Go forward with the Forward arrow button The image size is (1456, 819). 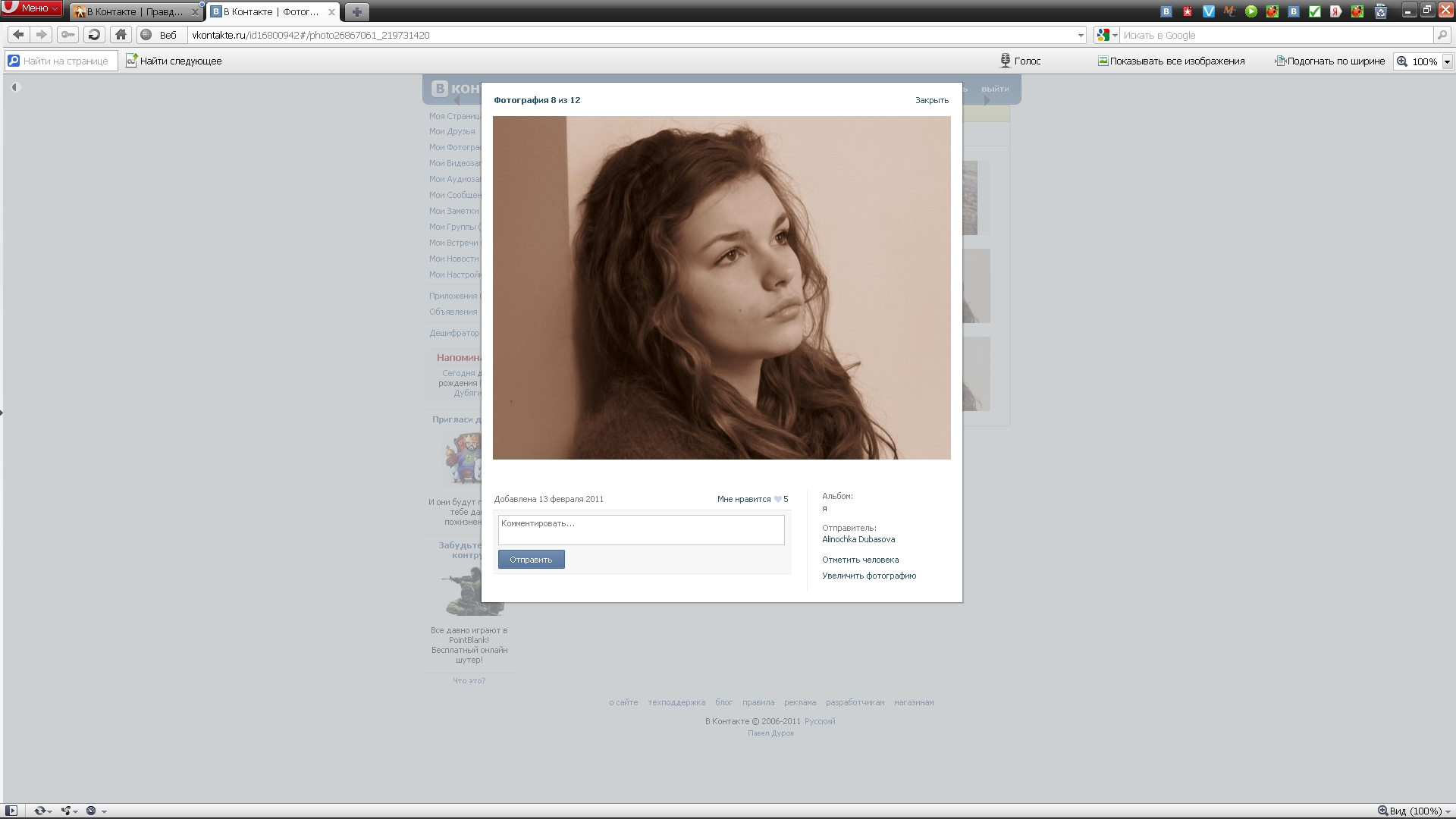tap(41, 35)
